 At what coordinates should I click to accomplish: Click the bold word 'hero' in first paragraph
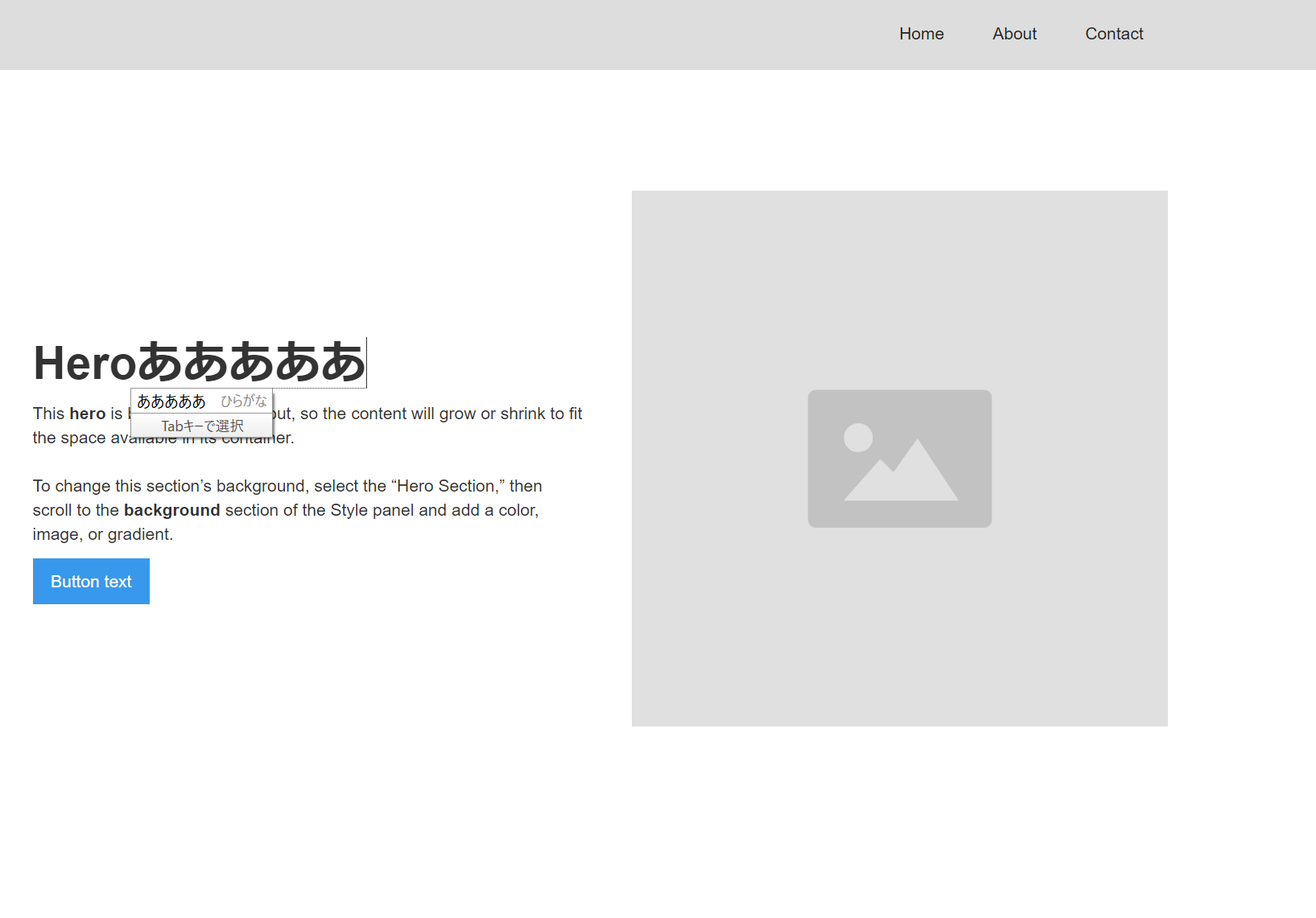[88, 414]
